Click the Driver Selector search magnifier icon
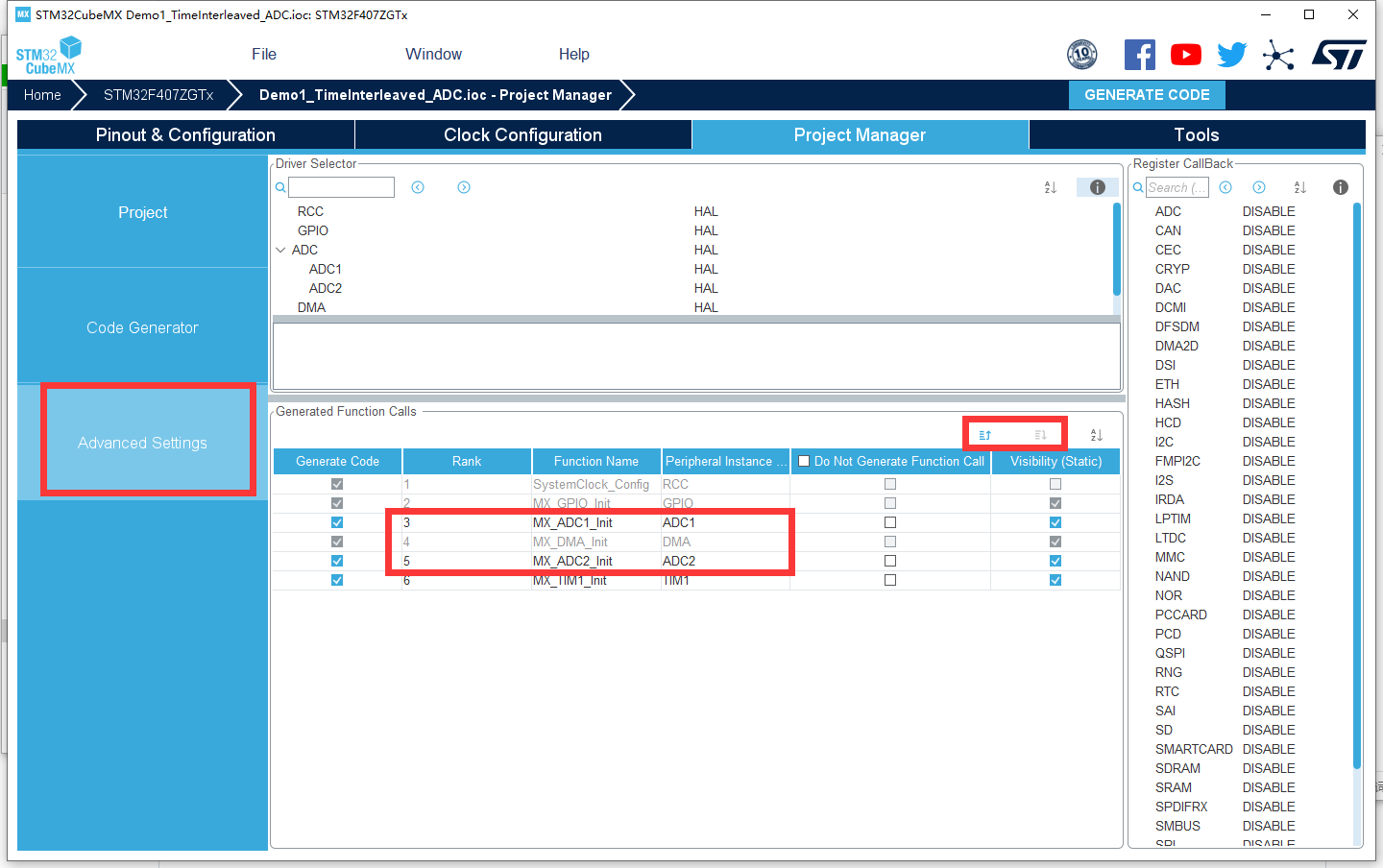Viewport: 1383px width, 868px height. pyautogui.click(x=280, y=187)
